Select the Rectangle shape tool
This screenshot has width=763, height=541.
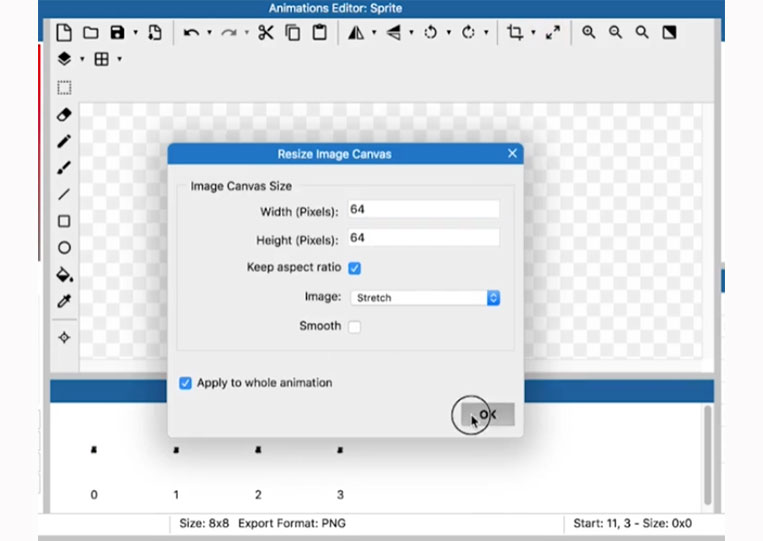[64, 221]
